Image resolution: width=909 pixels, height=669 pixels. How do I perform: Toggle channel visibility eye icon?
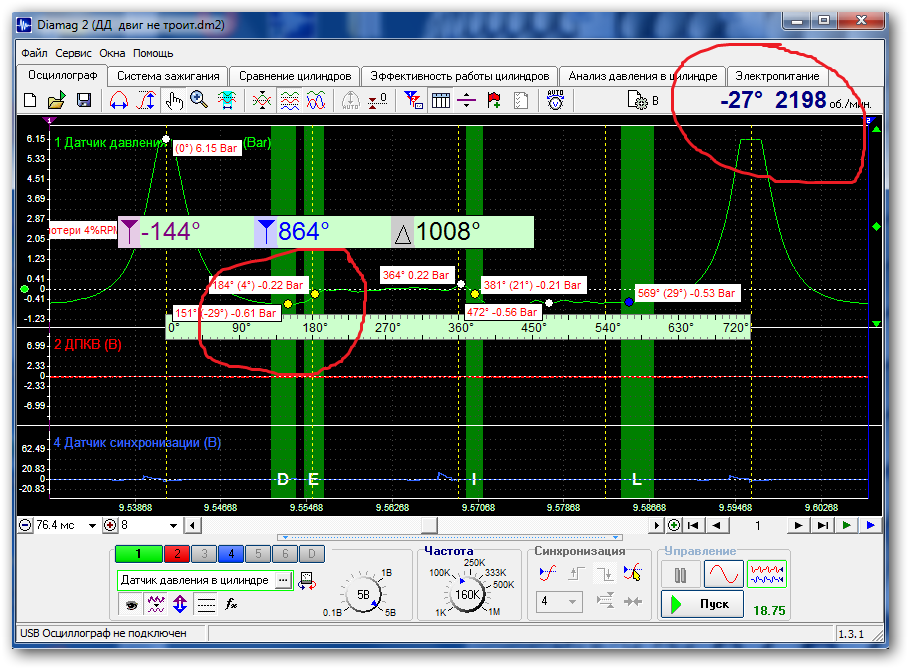tap(132, 605)
